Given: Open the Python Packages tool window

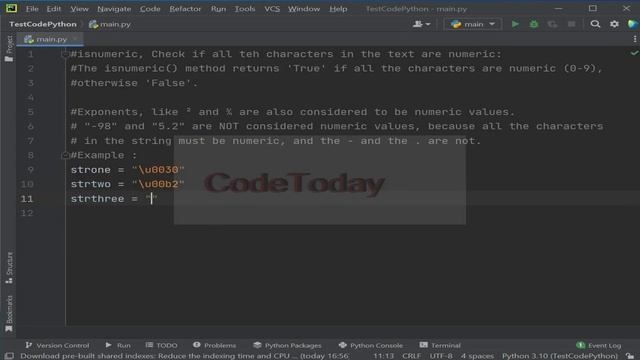Looking at the screenshot, I should coord(287,345).
